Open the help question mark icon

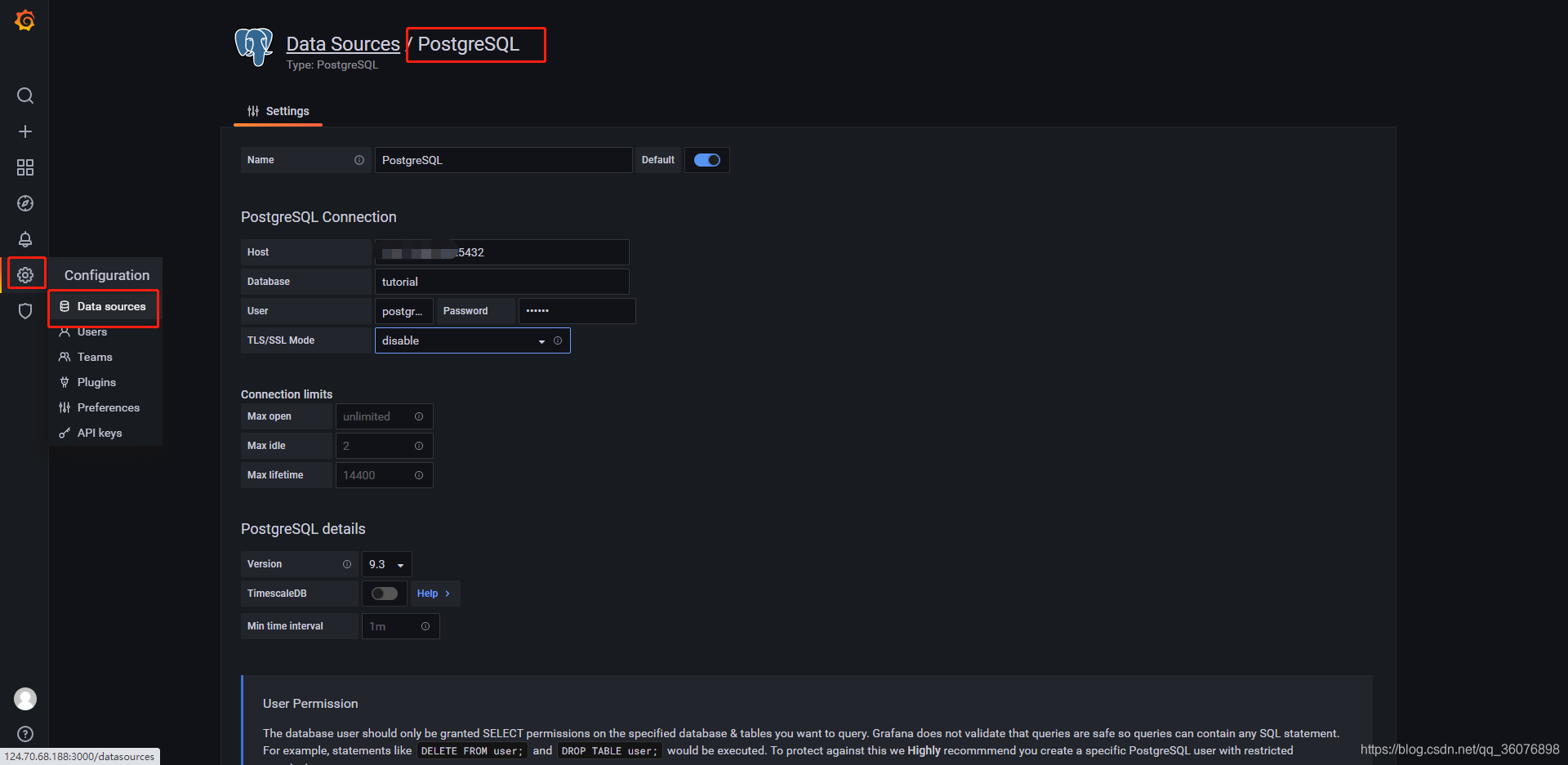coord(25,734)
